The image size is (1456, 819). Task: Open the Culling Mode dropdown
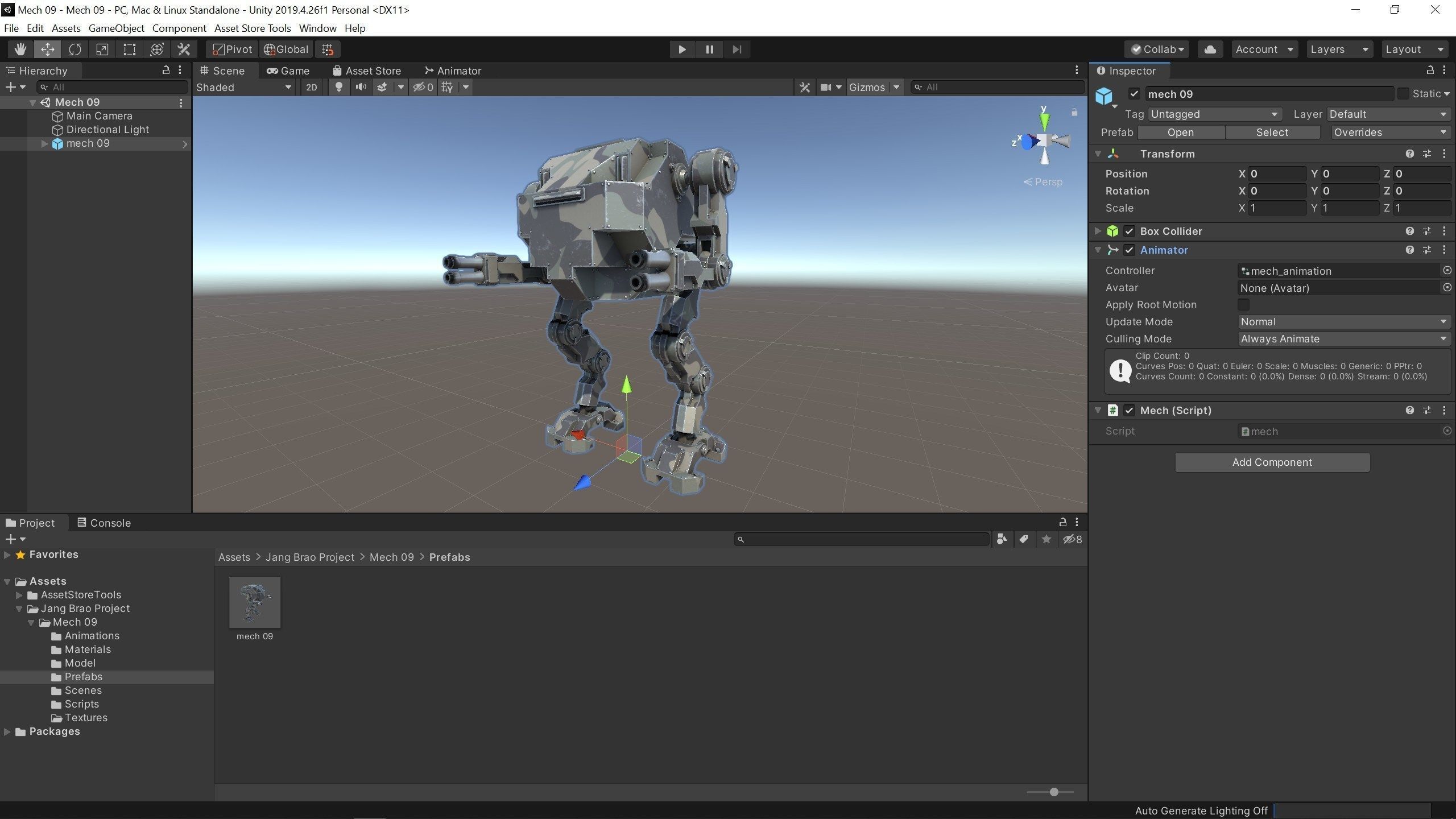pyautogui.click(x=1343, y=338)
